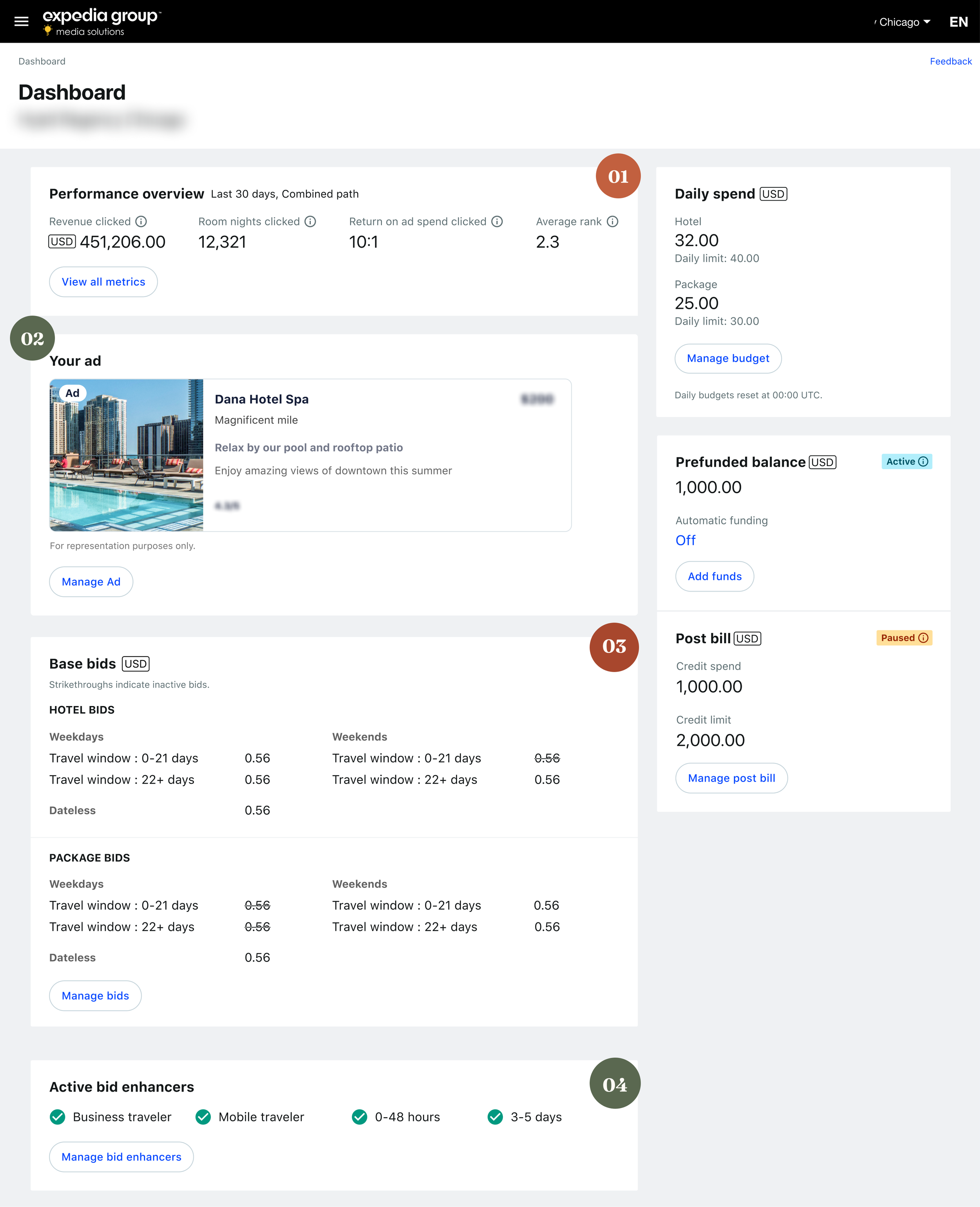Click the 3-5 days check icon

tap(495, 1117)
